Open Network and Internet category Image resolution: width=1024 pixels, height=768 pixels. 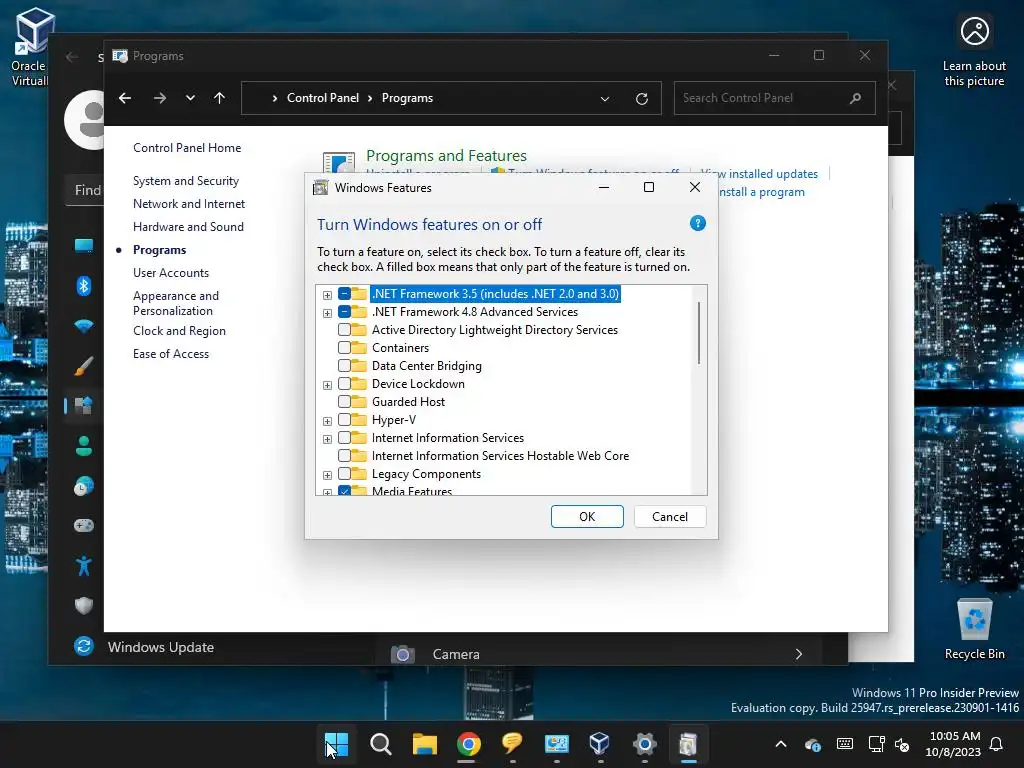pyautogui.click(x=189, y=204)
